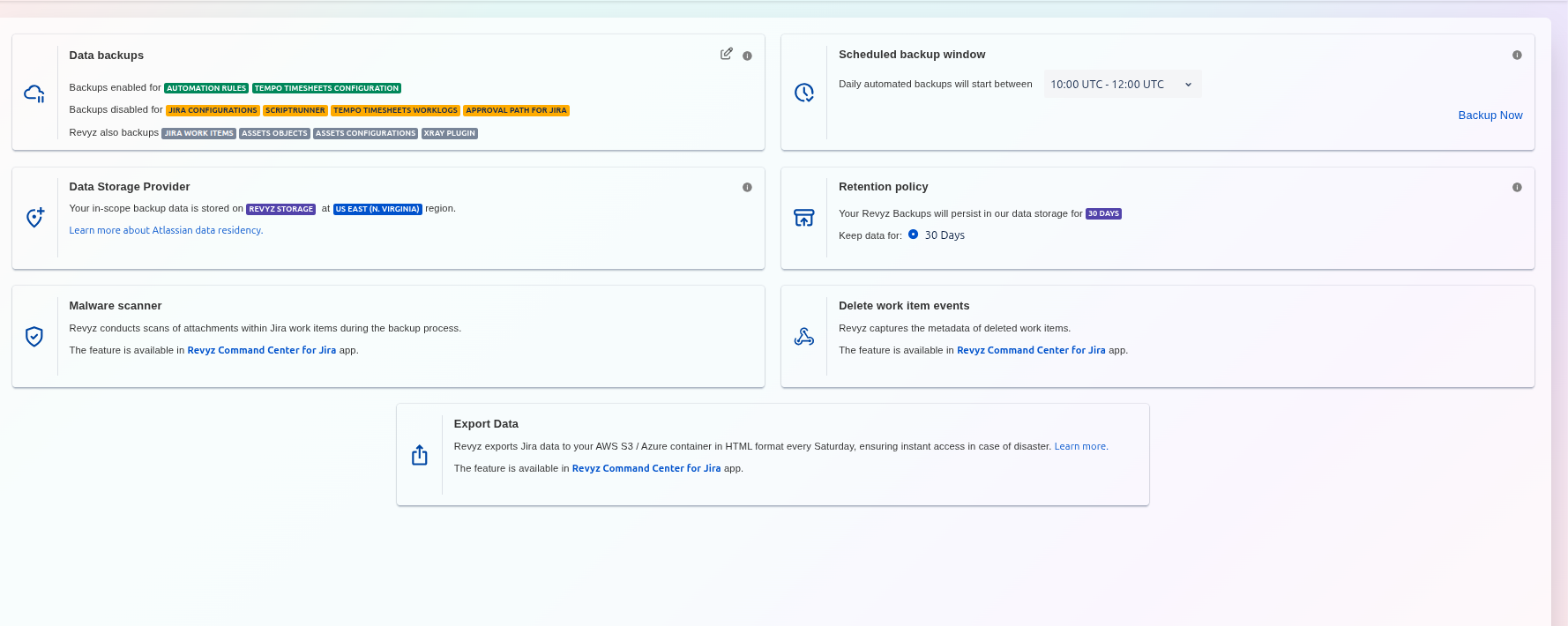
Task: Open Revyz Command Center link in Export Data
Action: 646,468
